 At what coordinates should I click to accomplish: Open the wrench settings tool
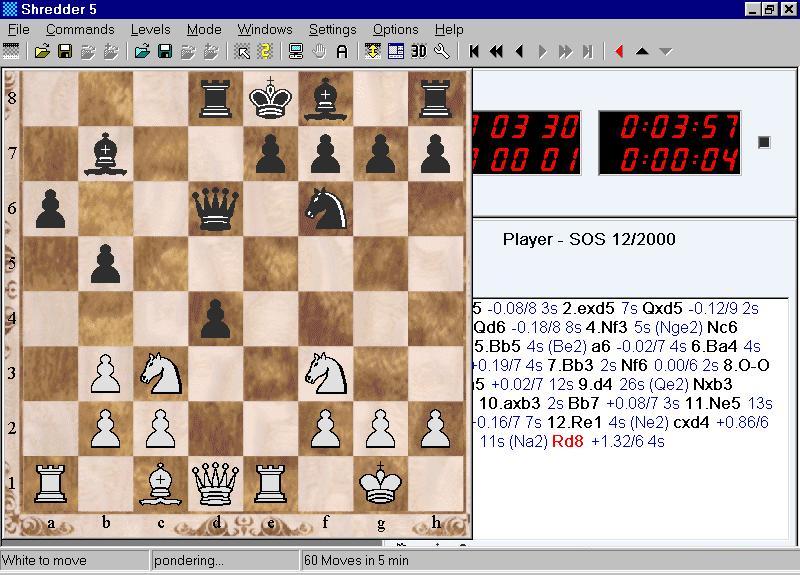(441, 51)
